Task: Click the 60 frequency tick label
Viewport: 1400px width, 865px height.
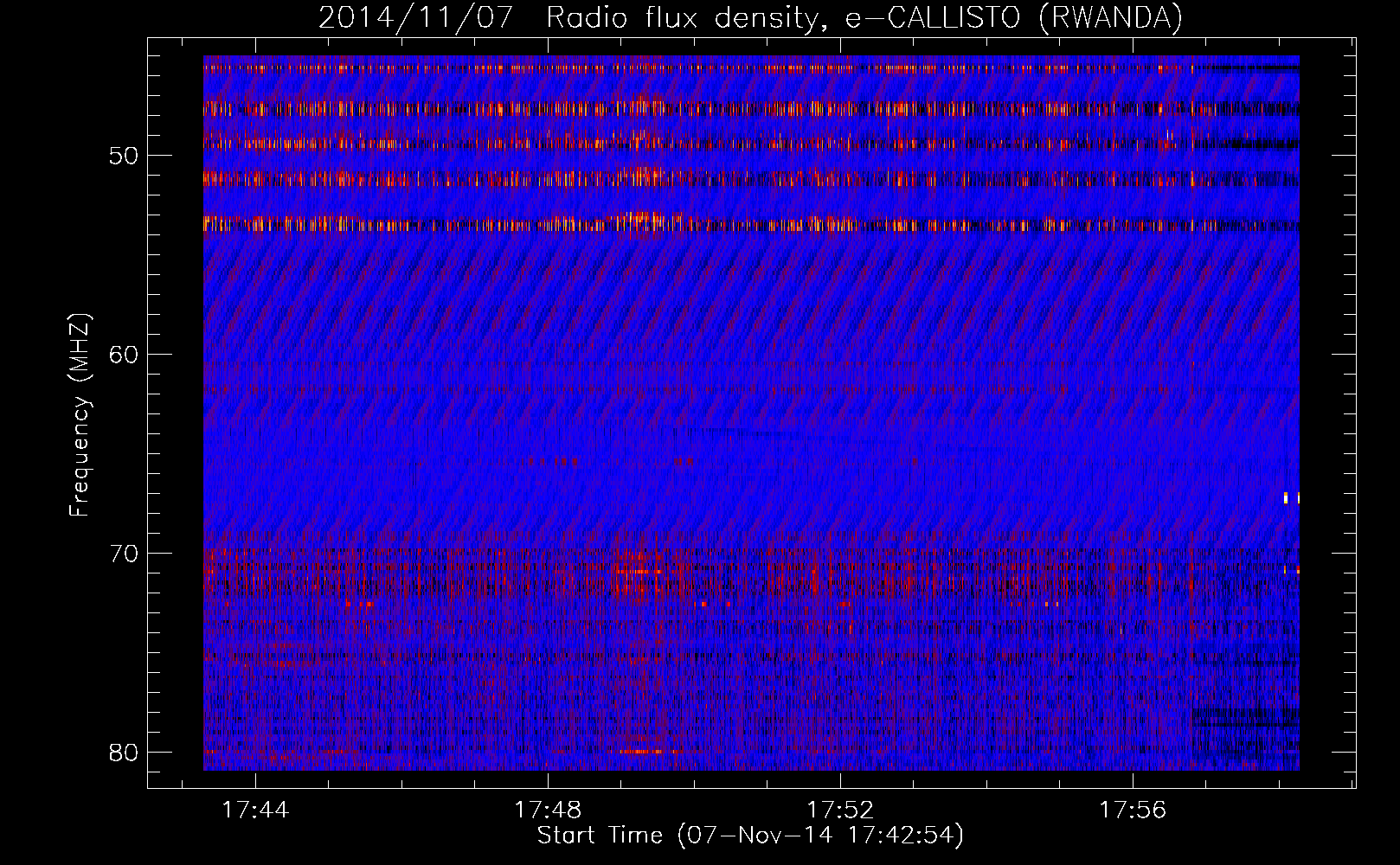Action: (x=124, y=355)
